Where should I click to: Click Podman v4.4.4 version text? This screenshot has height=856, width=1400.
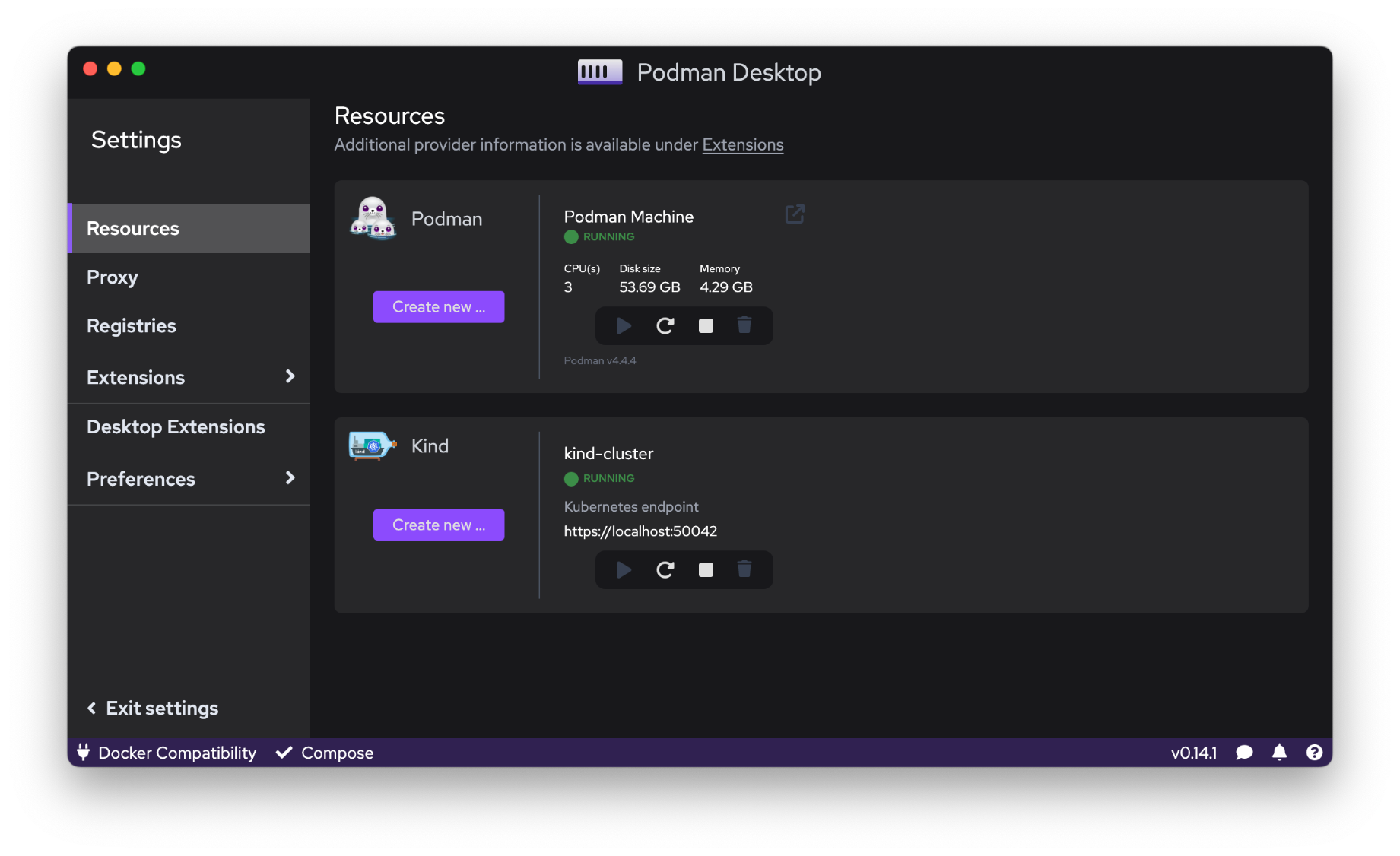pyautogui.click(x=600, y=360)
